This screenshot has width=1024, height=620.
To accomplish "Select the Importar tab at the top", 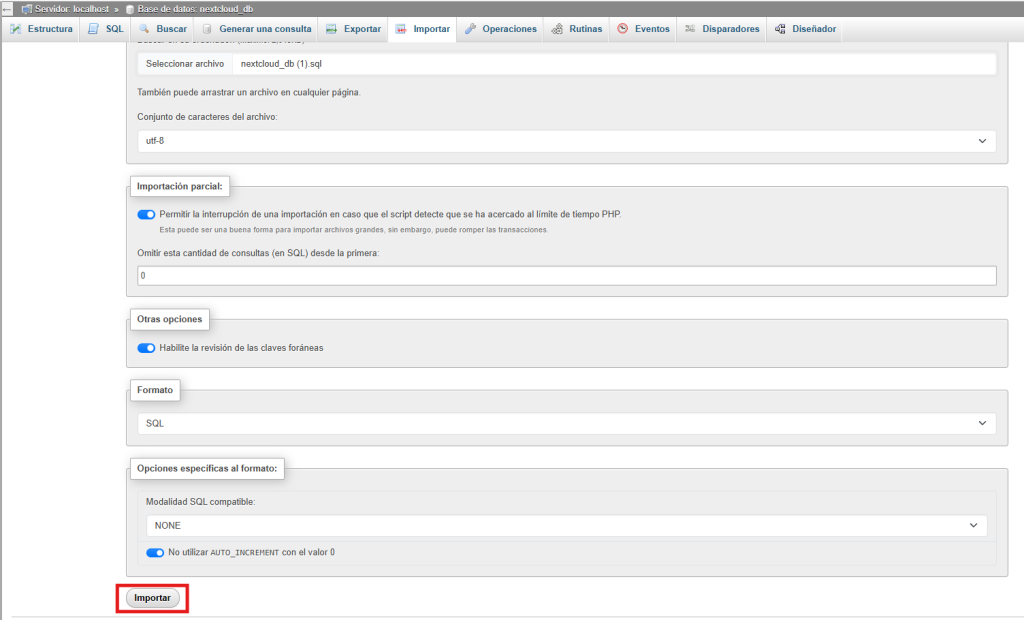I will pos(423,29).
